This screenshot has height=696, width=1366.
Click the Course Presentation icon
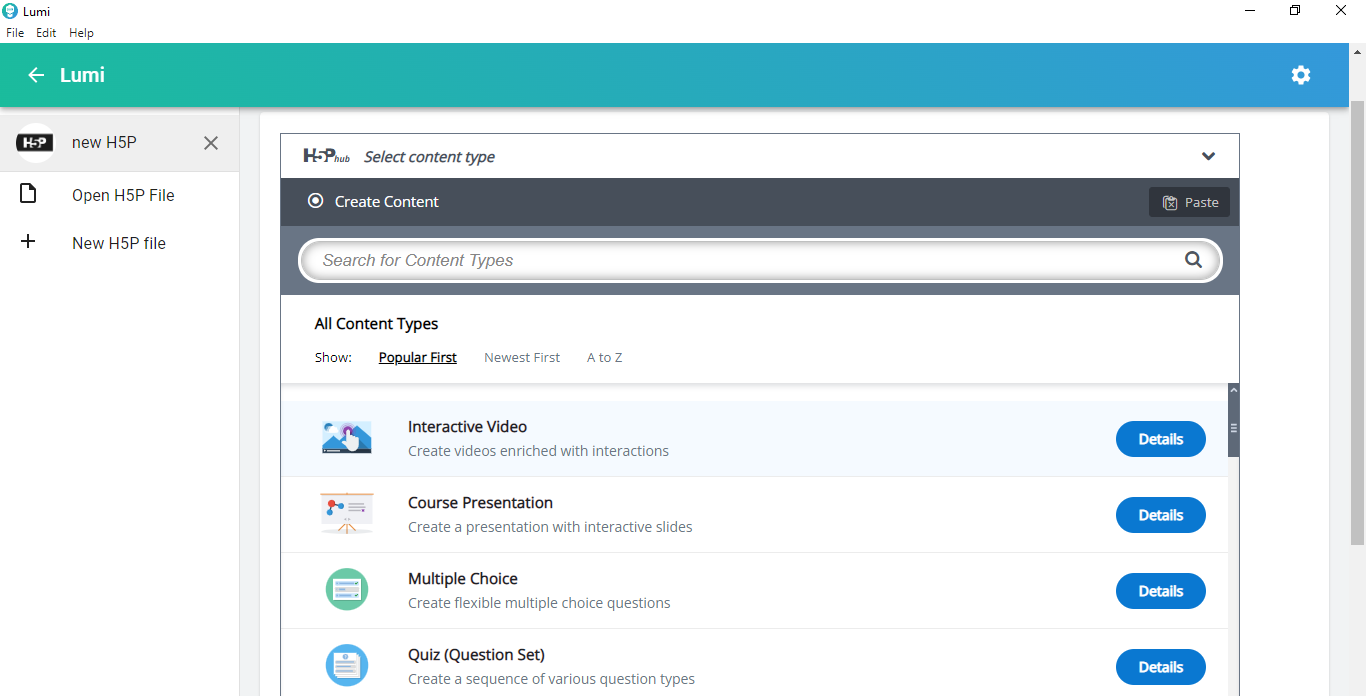click(x=347, y=514)
